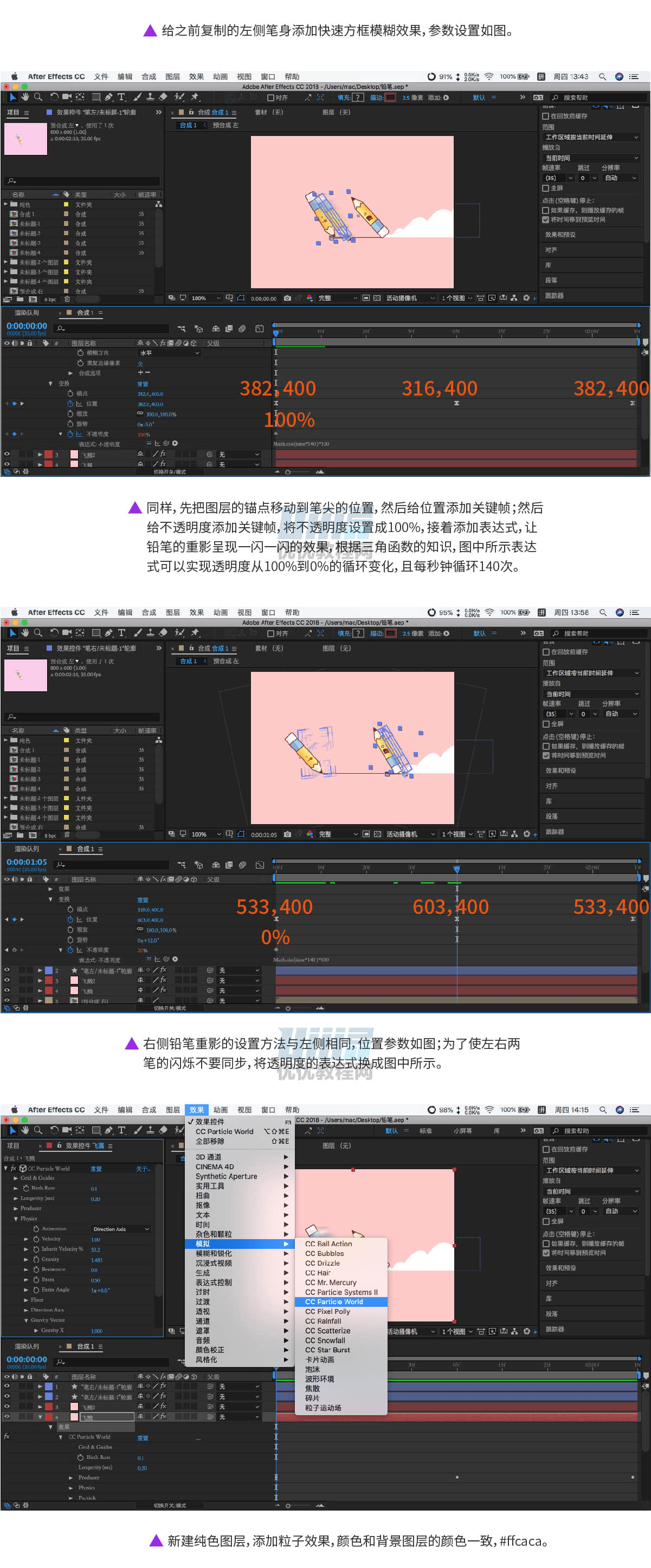Click the Camera tool in 13:58 screenshot toolbar
Screen dimensions: 651x1568
click(67, 633)
